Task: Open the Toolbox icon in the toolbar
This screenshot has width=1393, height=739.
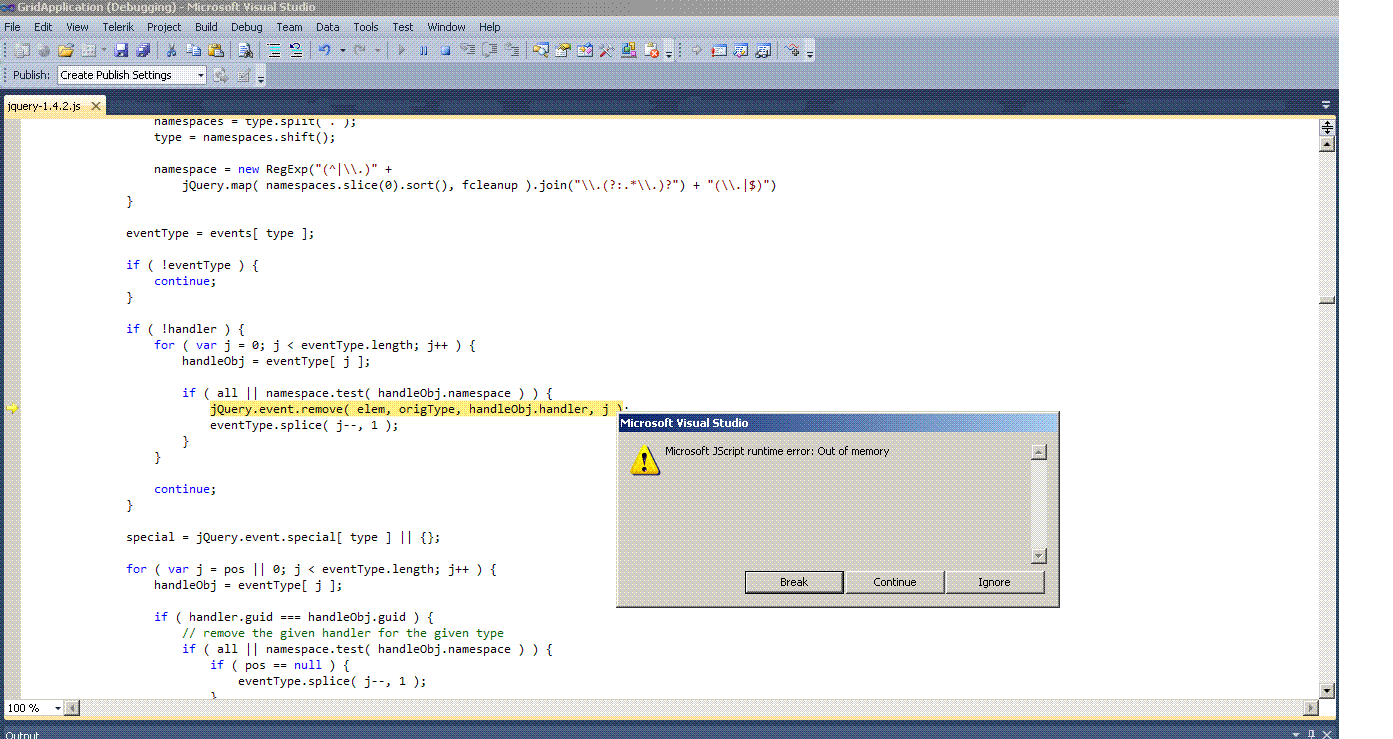Action: tap(606, 50)
